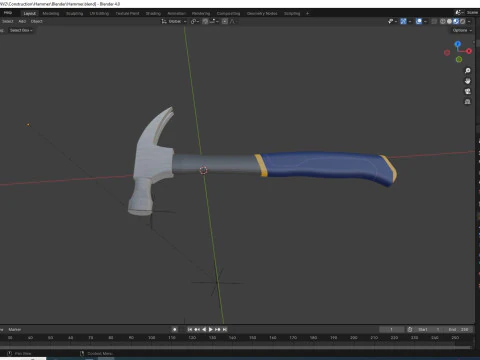Open the timeline Marker menu
This screenshot has width=480, height=360.
coord(15,329)
